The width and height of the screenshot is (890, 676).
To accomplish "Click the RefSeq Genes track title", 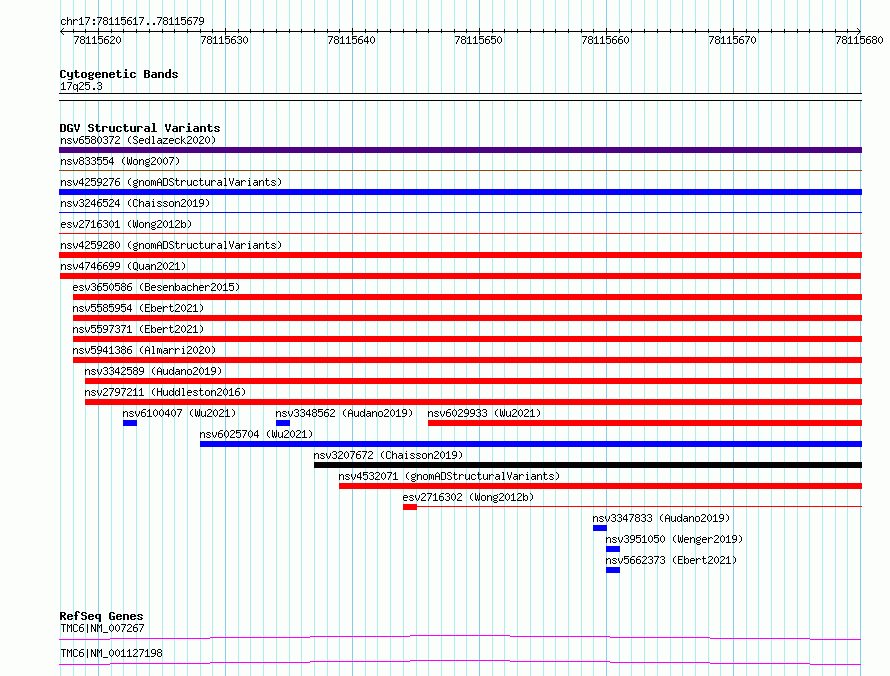I will [102, 616].
